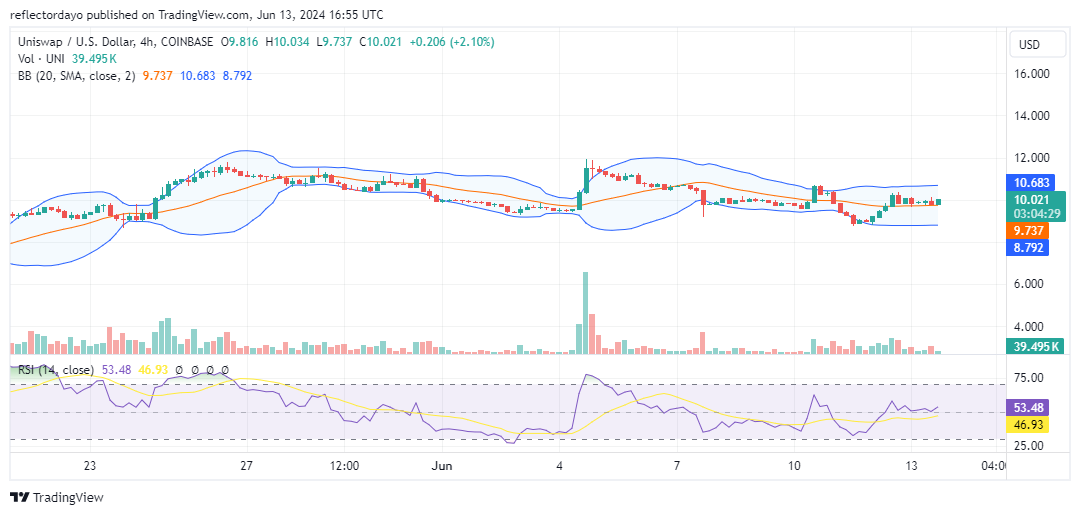Screen dimensions: 1080x515
Task: Select the RSI (14, close) indicator legend
Action: (56, 370)
